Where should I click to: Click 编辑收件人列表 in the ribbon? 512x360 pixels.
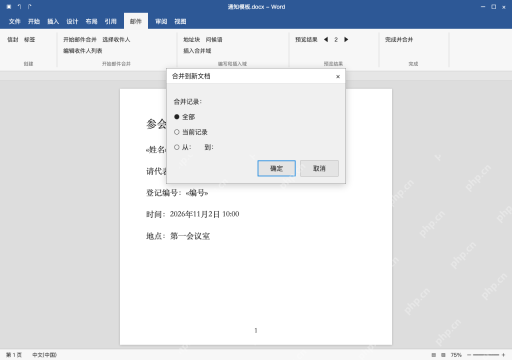pos(83,51)
